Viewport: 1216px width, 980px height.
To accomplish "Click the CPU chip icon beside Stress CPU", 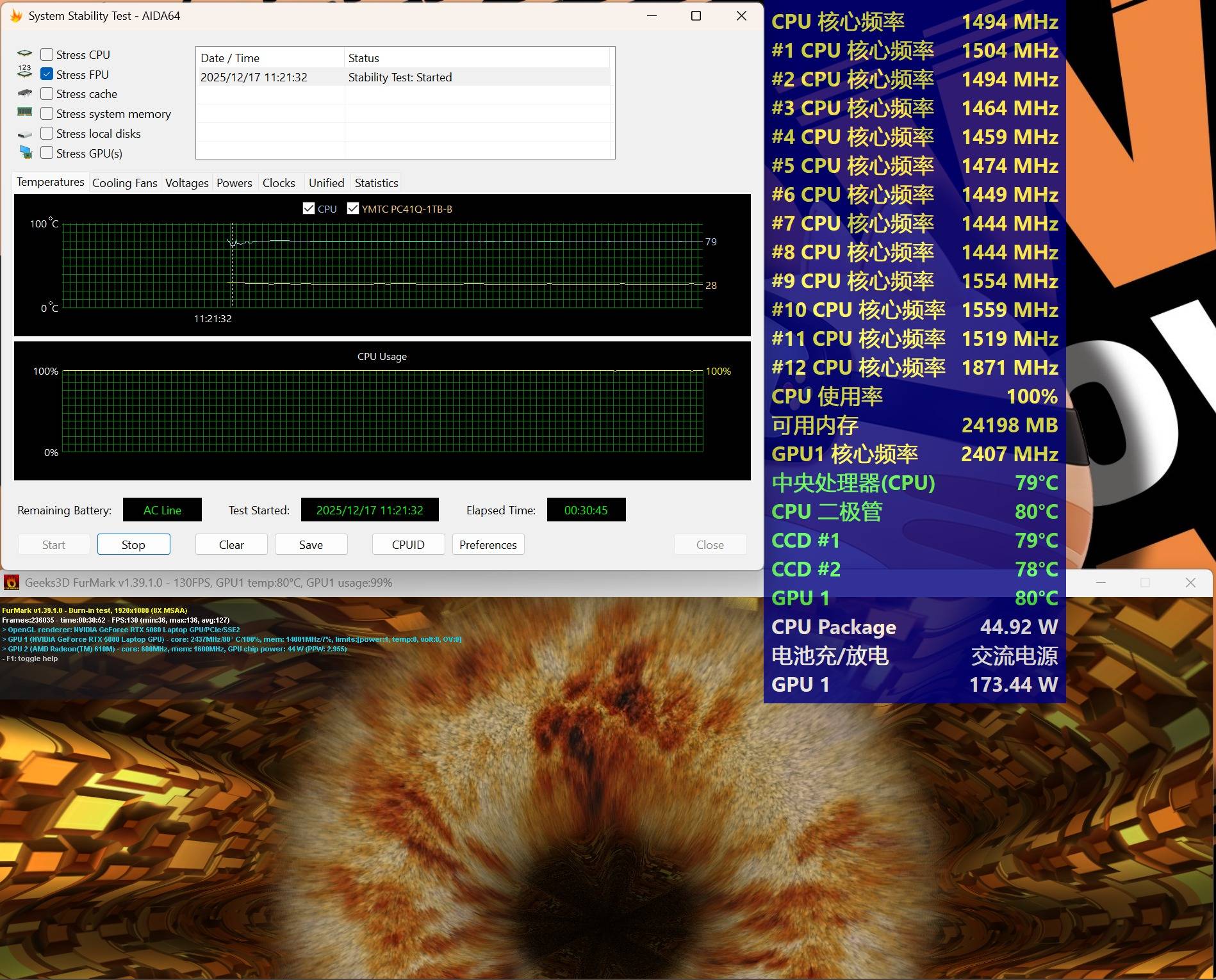I will [x=24, y=54].
